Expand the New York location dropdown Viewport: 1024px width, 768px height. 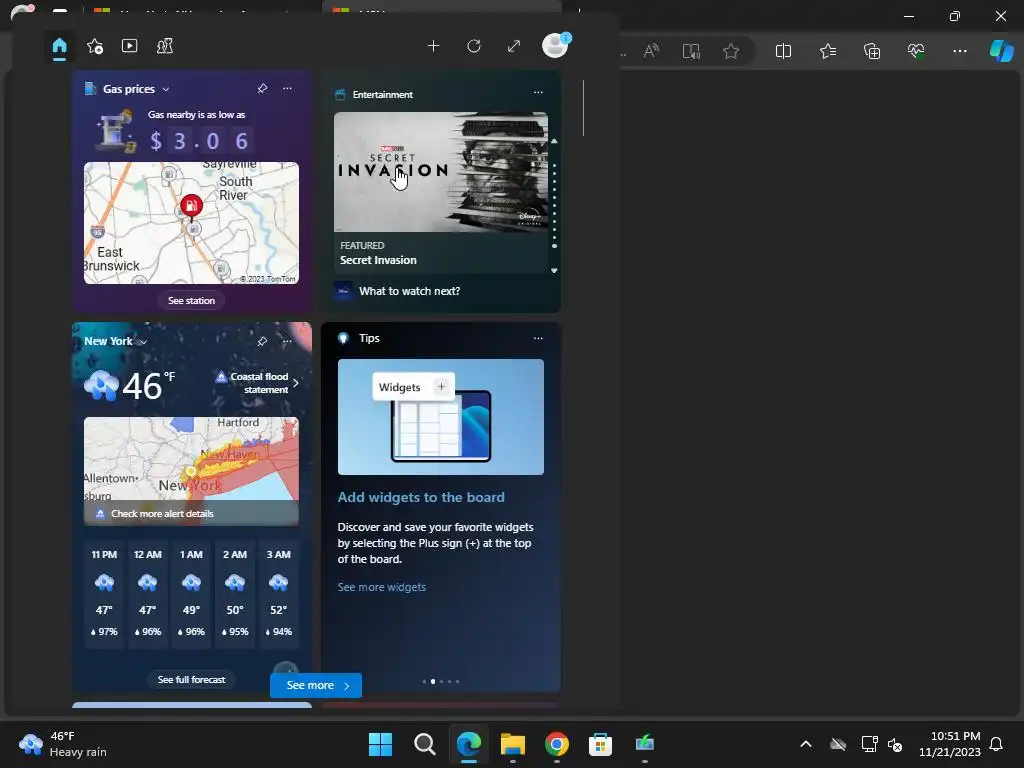pos(143,342)
